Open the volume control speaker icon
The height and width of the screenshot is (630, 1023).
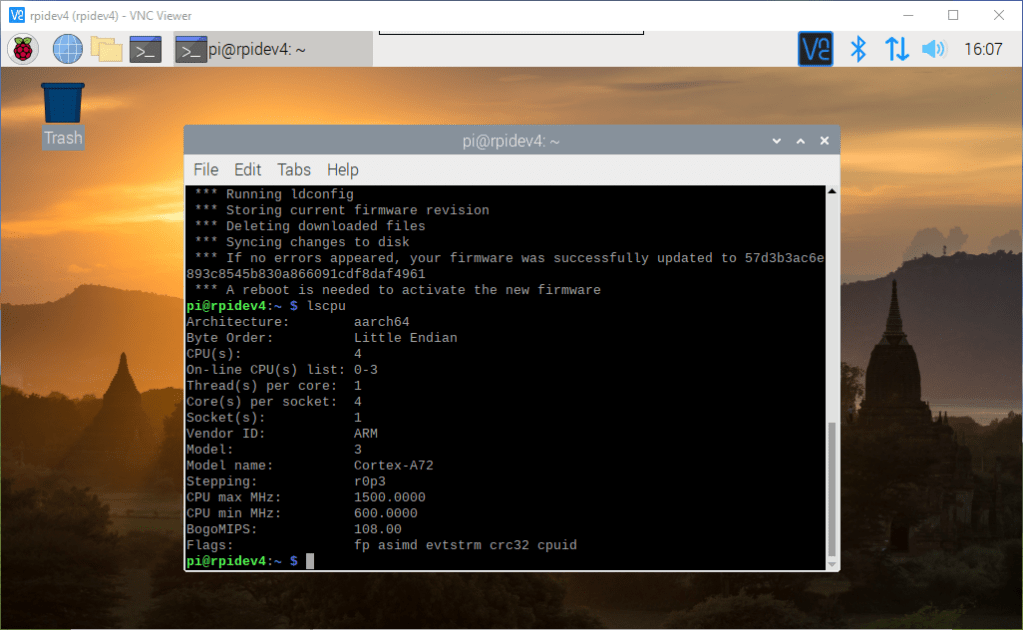[x=933, y=48]
